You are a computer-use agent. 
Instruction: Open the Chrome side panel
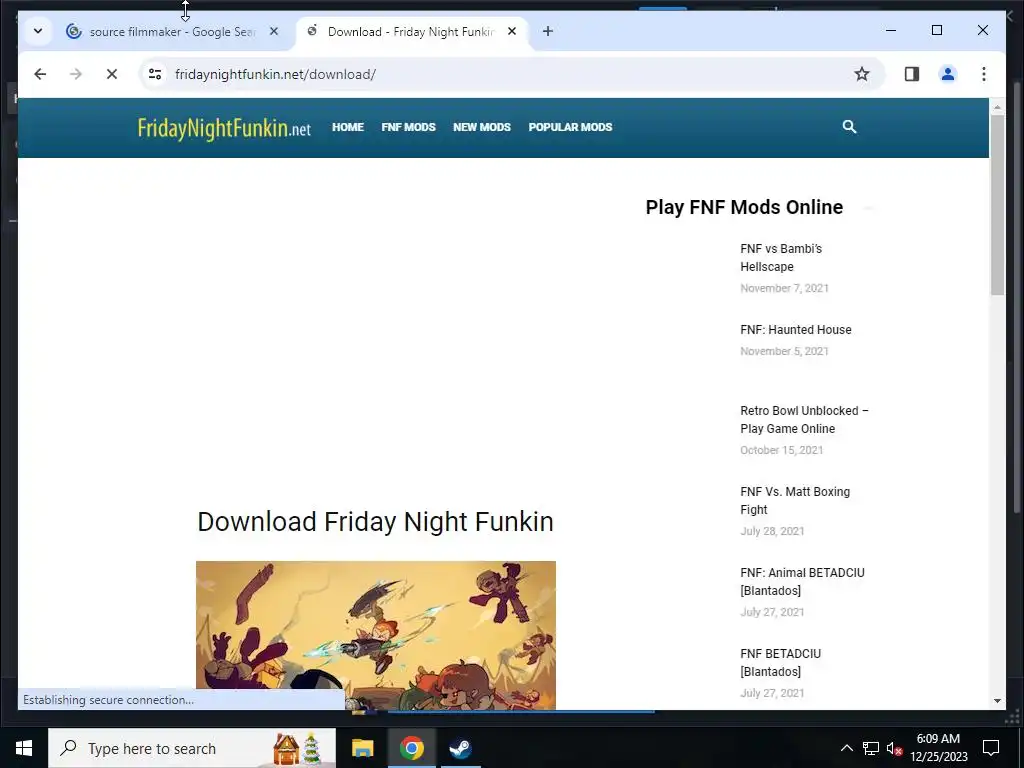click(x=912, y=74)
